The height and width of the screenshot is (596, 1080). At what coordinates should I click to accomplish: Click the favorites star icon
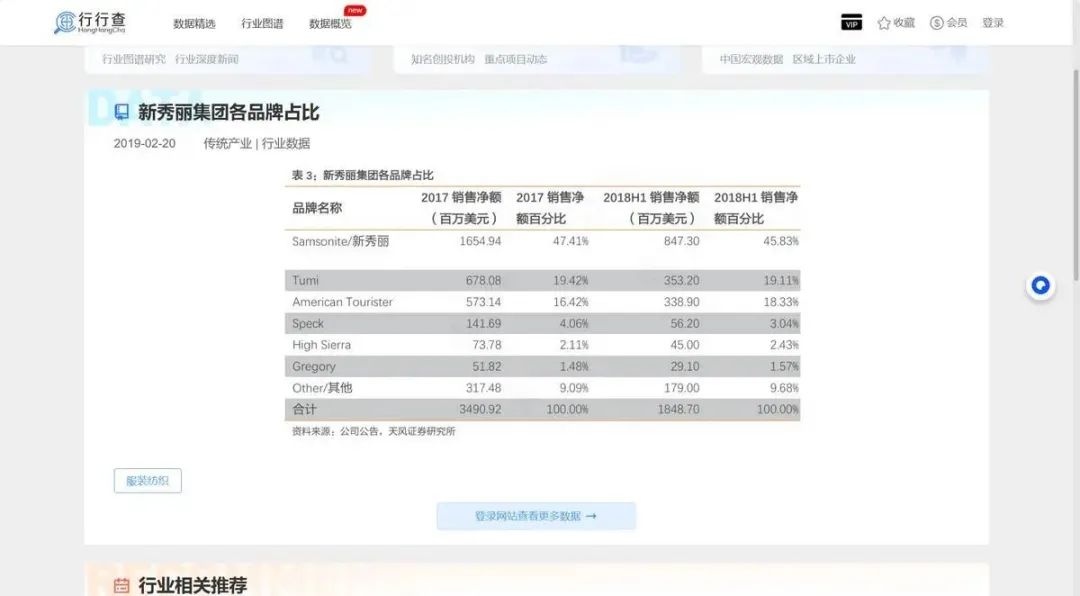884,23
